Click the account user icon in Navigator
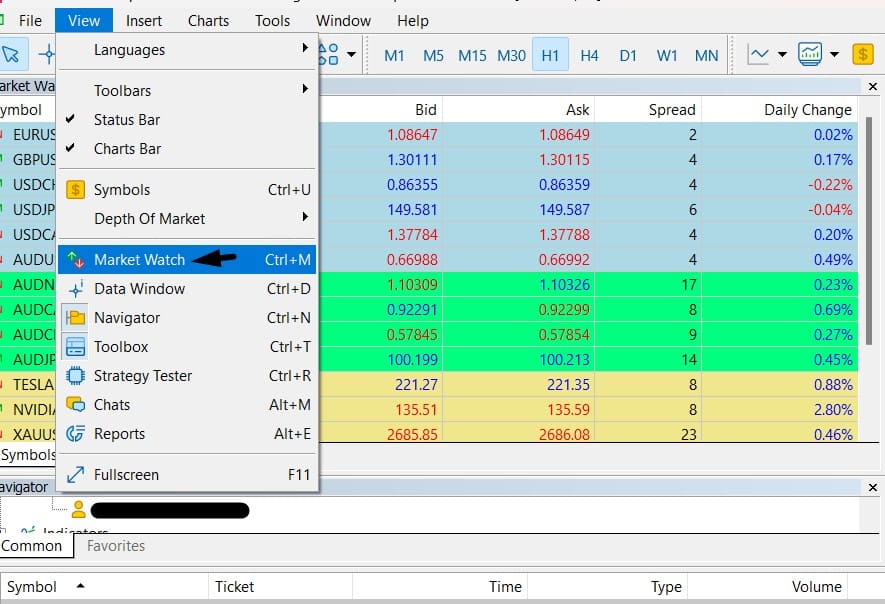The height and width of the screenshot is (604, 885). click(78, 510)
